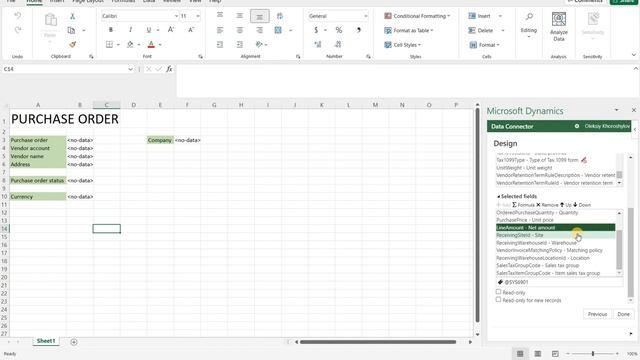Open Format as Table menu
This screenshot has width=640, height=360.
pyautogui.click(x=409, y=30)
